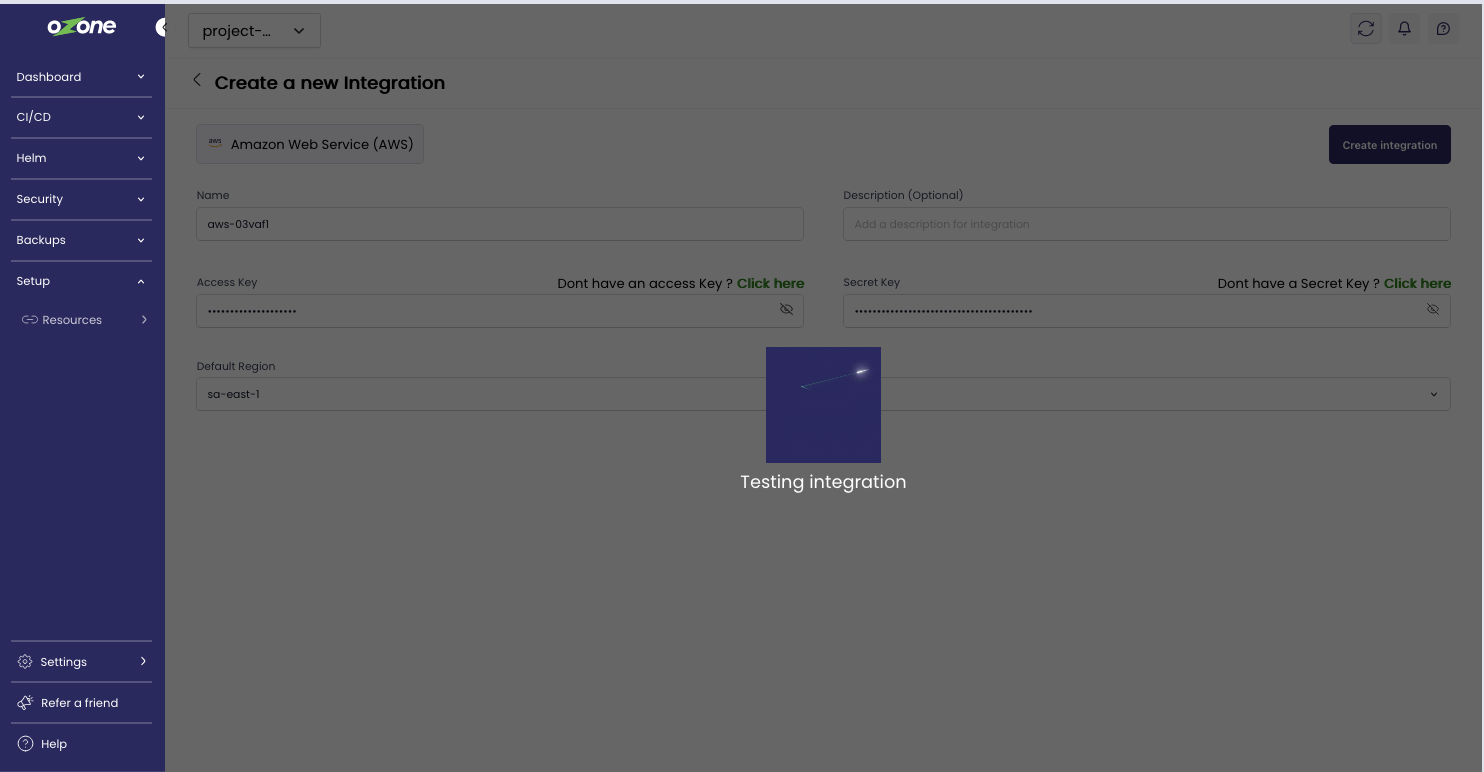This screenshot has width=1484, height=772.
Task: Click the refresh icon in top bar
Action: click(x=1366, y=29)
